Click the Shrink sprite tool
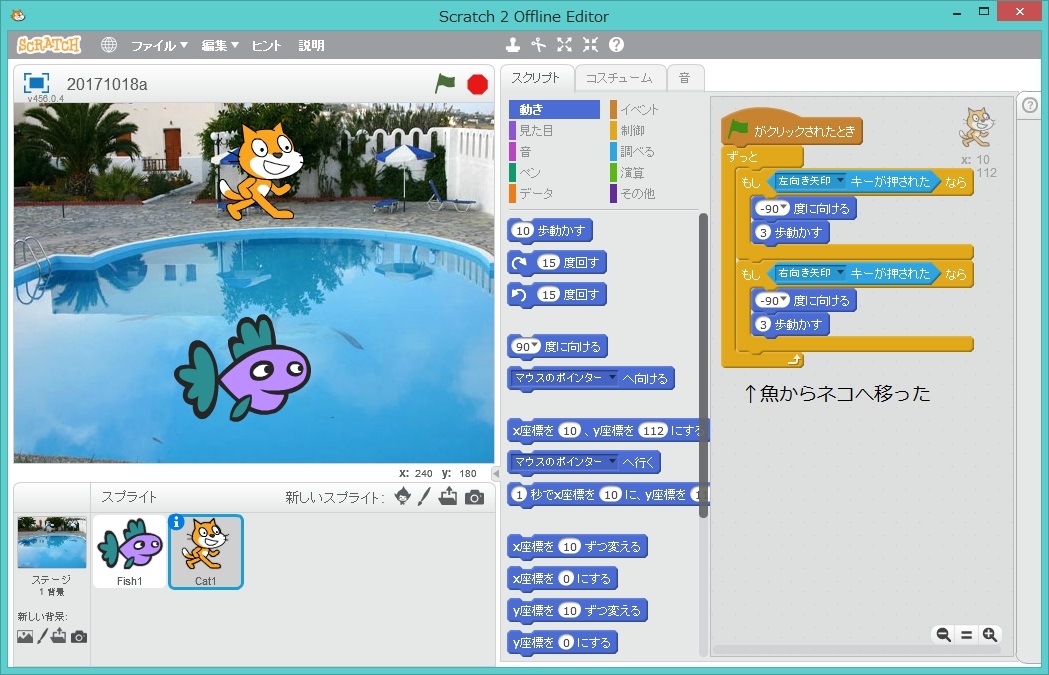The height and width of the screenshot is (675, 1049). point(590,45)
